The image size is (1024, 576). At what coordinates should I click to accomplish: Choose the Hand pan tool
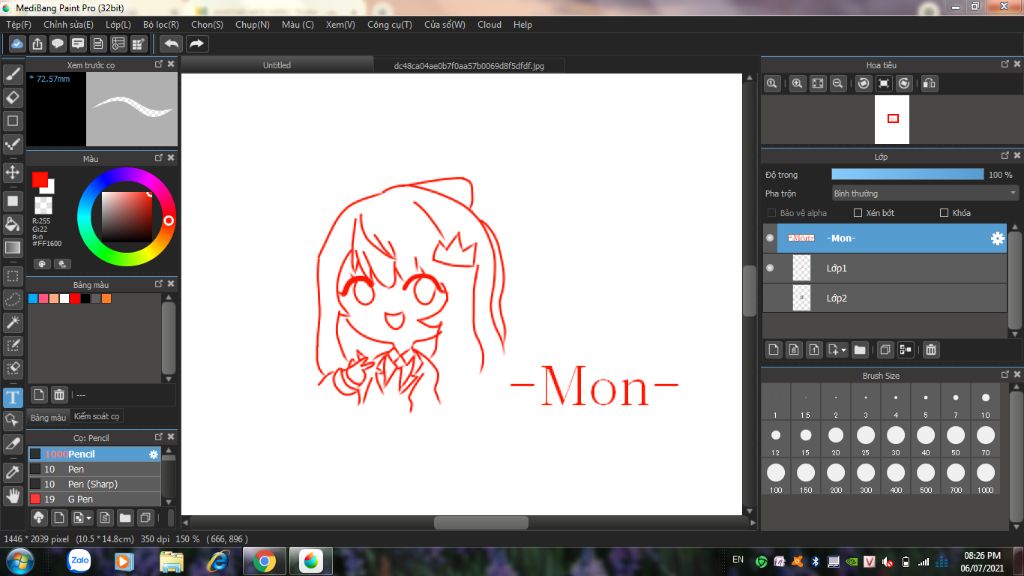[13, 495]
